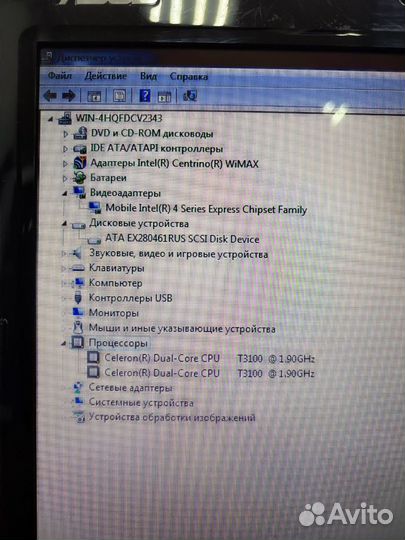Click the DVD и CD-ROM drive icon

tap(80, 133)
